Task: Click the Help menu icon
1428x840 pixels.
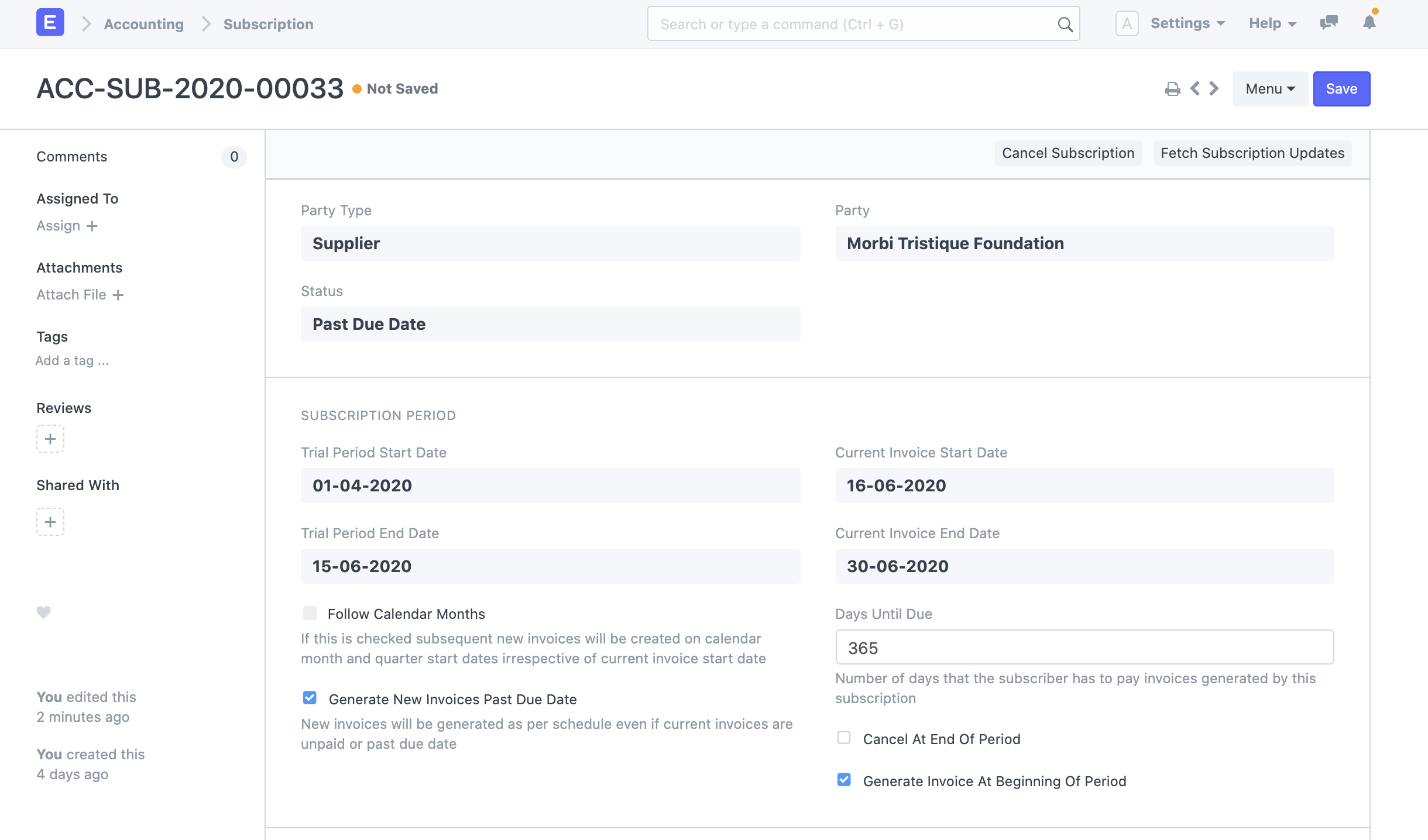Action: [1274, 23]
